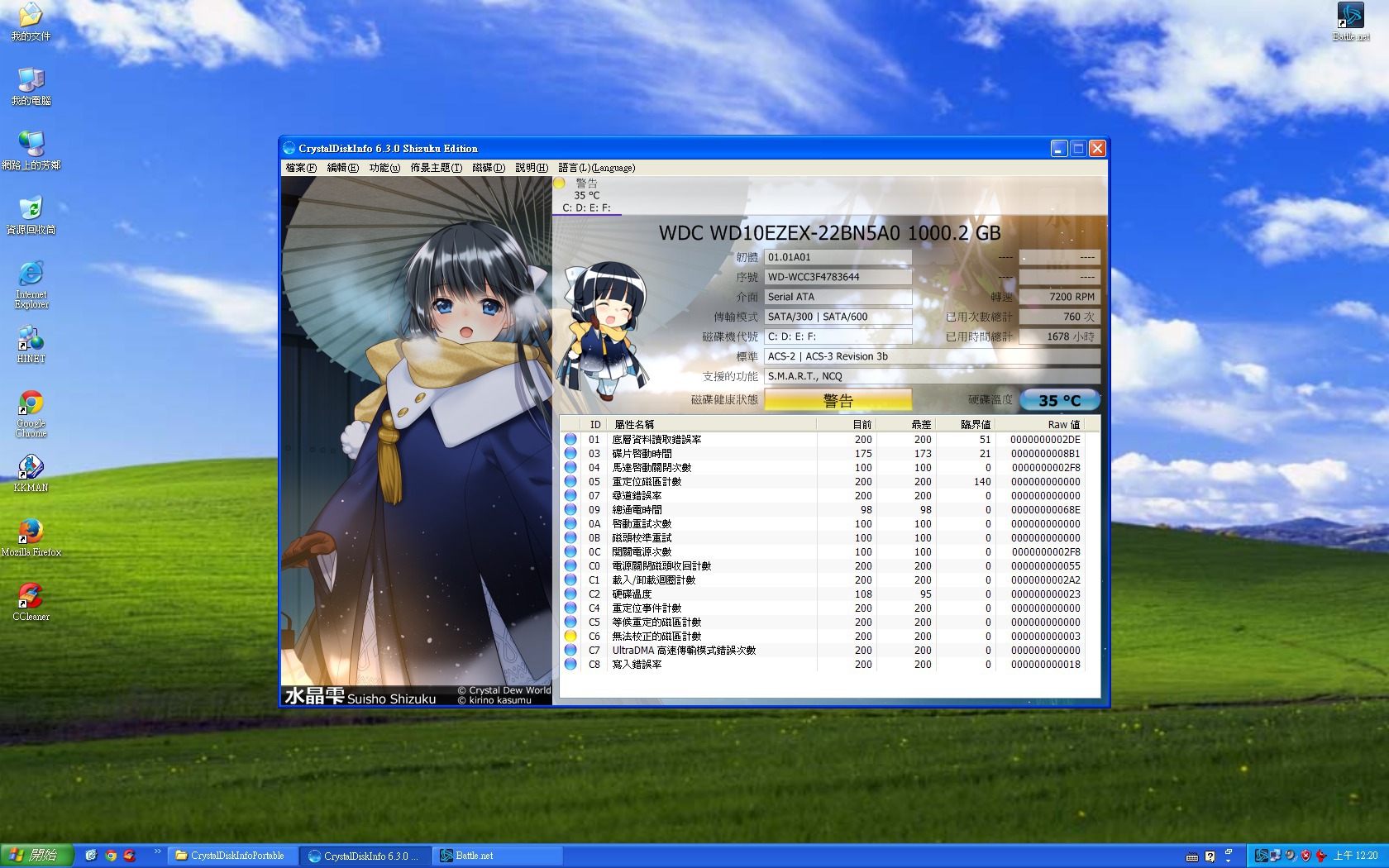The height and width of the screenshot is (868, 1389).
Task: Click first quick launch icon beside Start
Action: (x=91, y=856)
